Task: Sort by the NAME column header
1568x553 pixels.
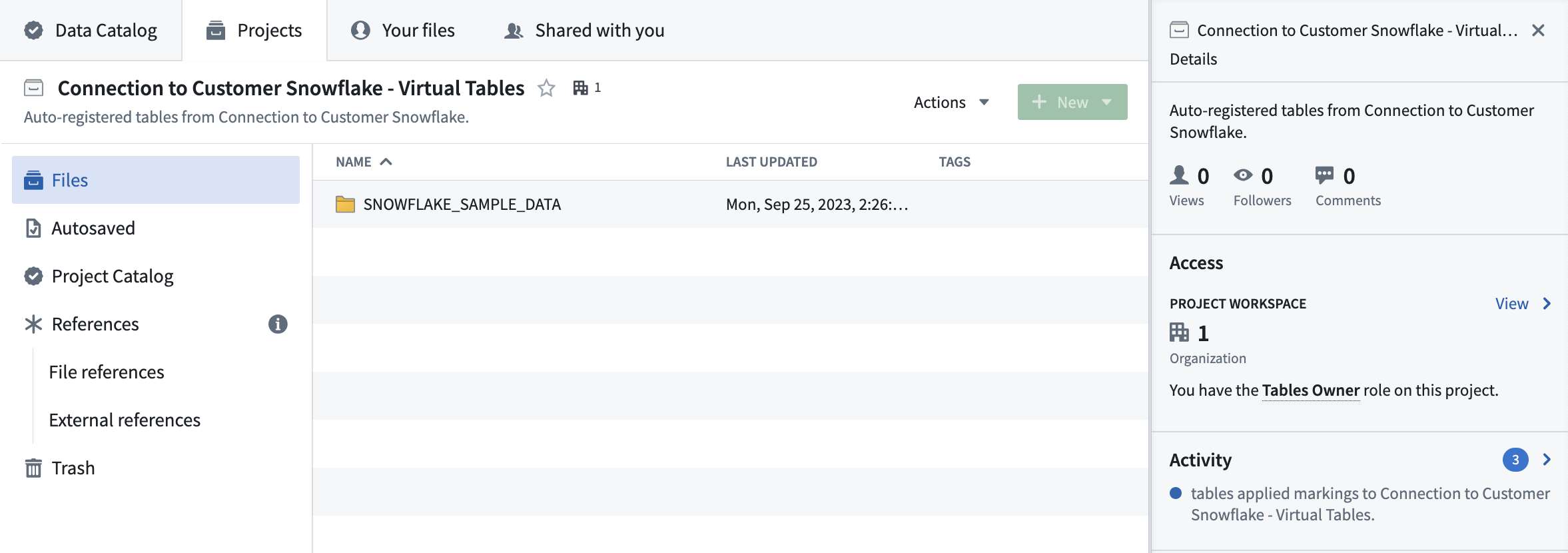Action: (364, 162)
